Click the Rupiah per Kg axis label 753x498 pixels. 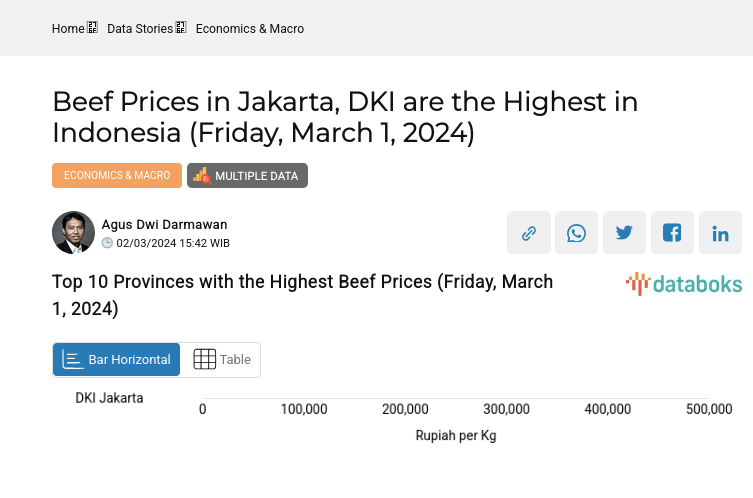456,436
